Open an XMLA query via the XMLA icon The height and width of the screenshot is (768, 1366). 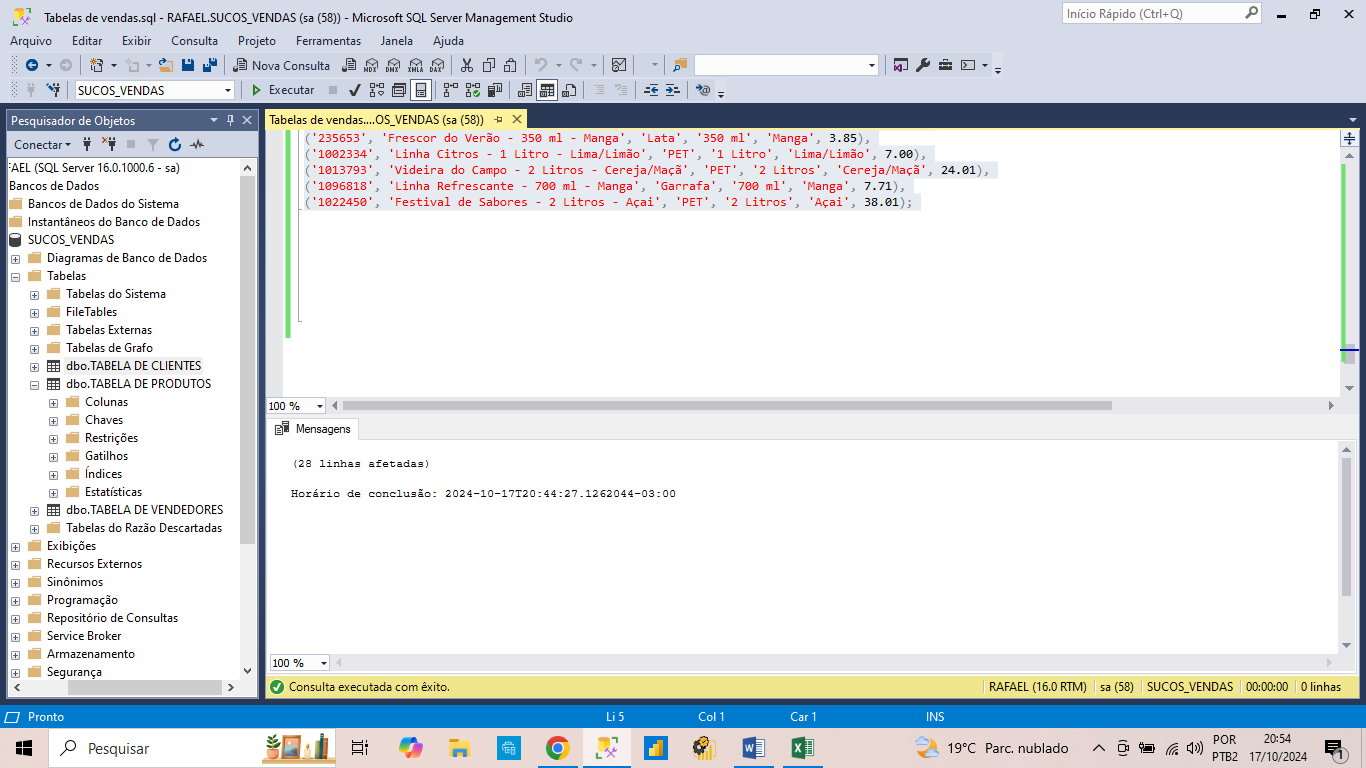415,65
